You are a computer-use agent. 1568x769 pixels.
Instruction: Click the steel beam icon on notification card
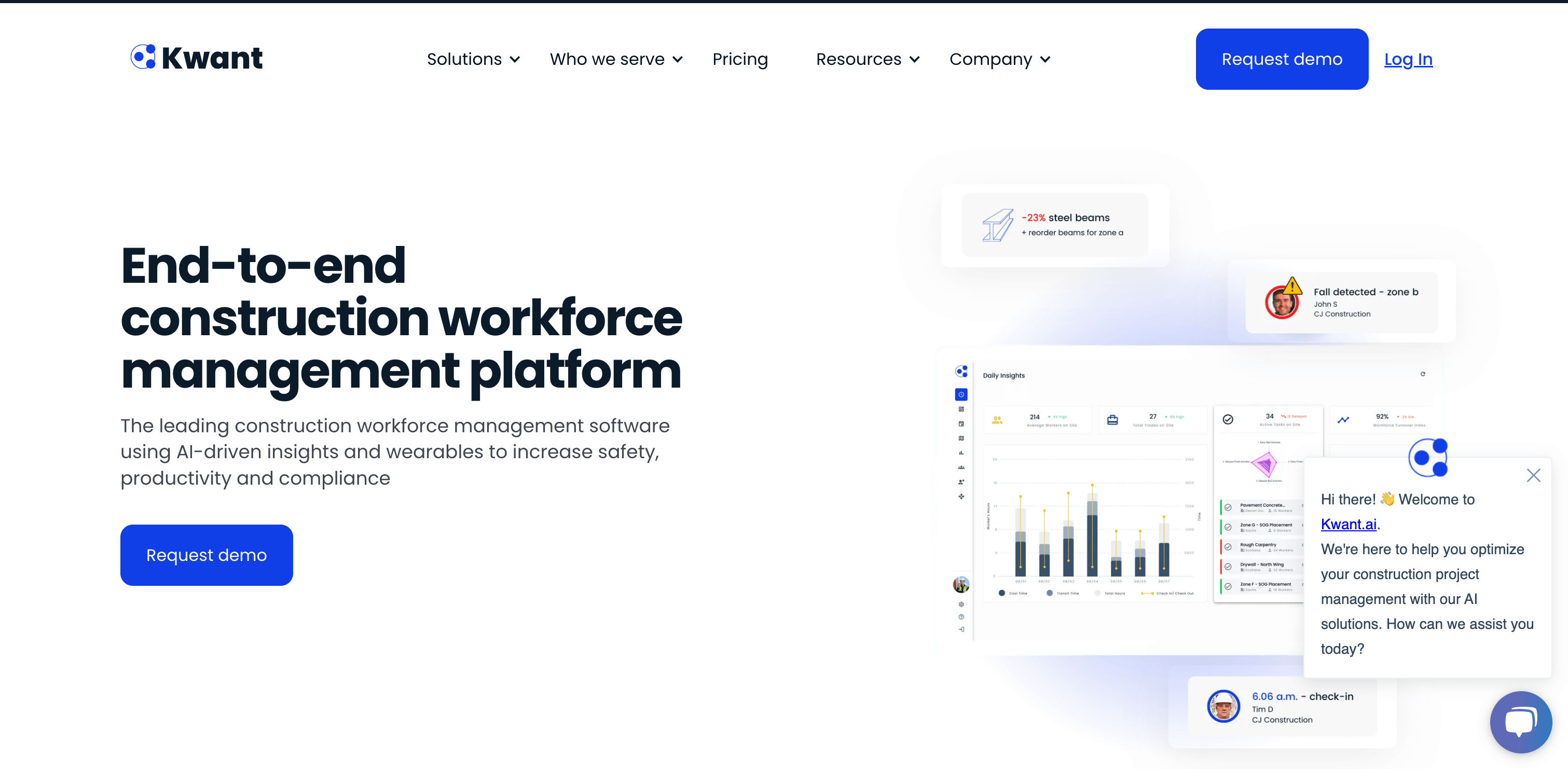click(x=998, y=225)
